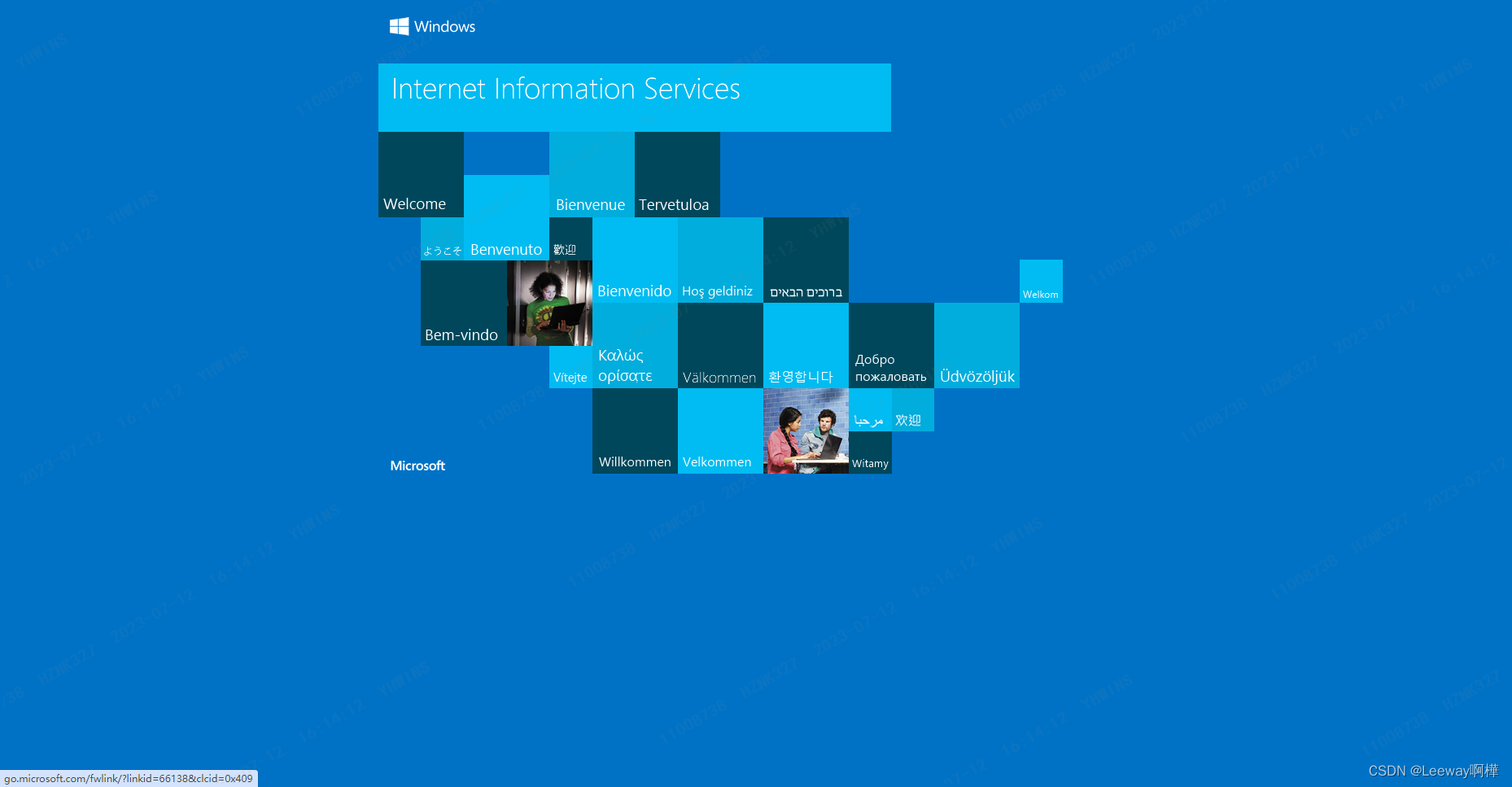Open the Benvenuto tile
The height and width of the screenshot is (787, 1512).
tap(506, 217)
